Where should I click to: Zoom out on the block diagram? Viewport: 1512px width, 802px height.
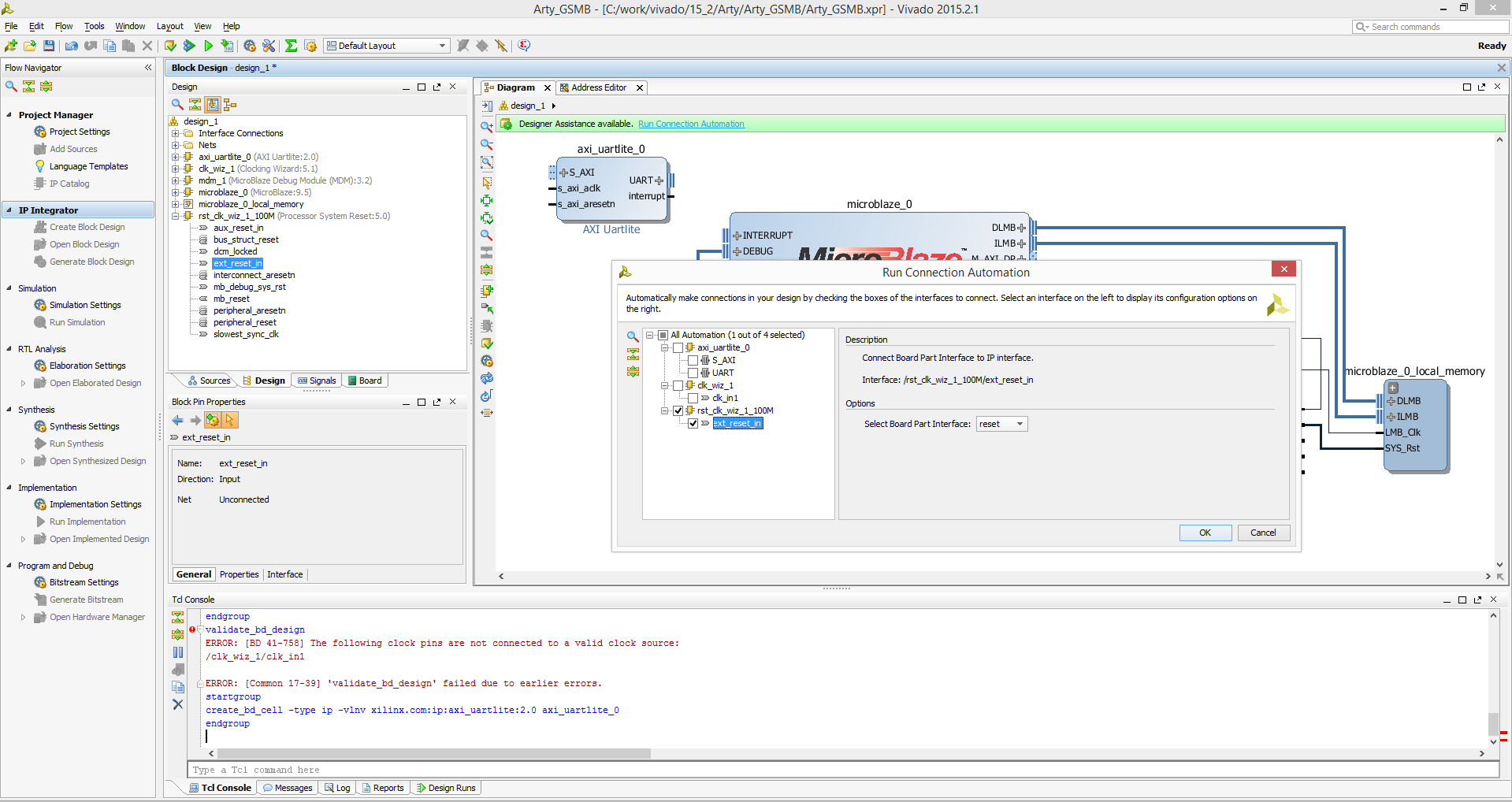click(487, 144)
